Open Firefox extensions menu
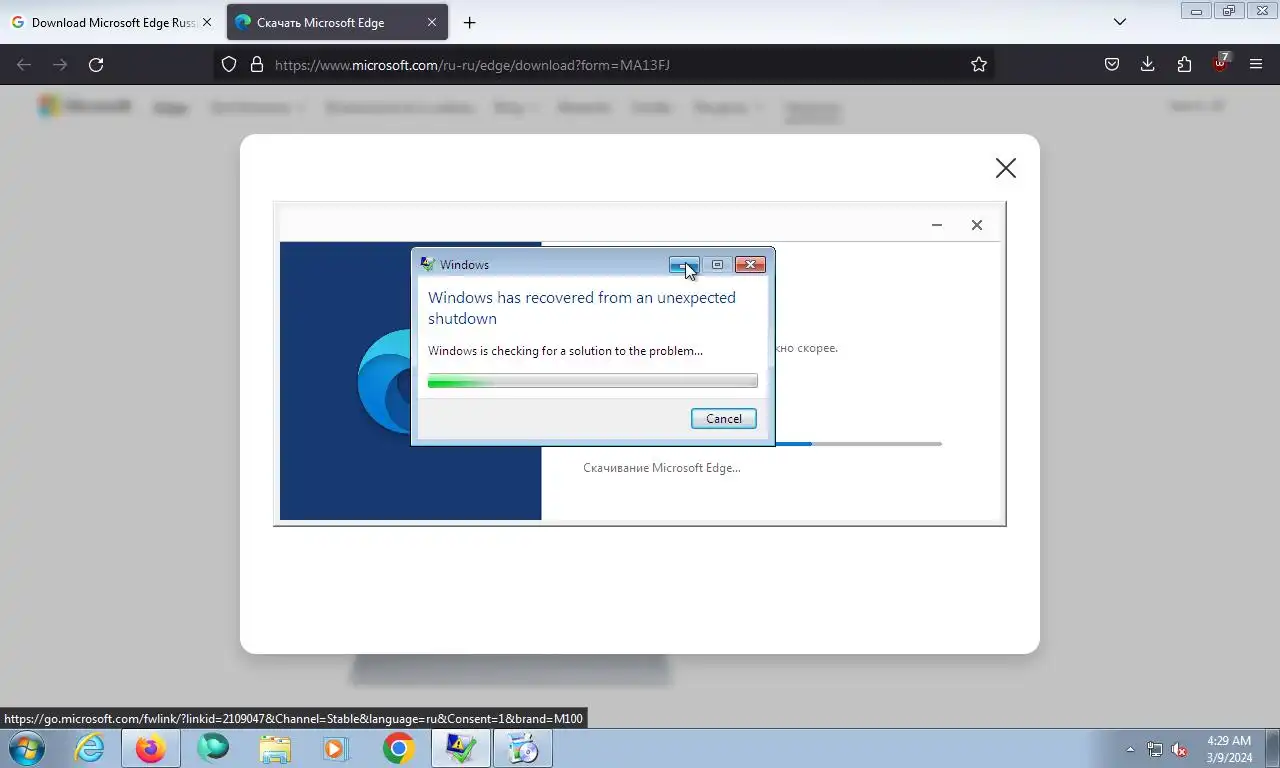The height and width of the screenshot is (768, 1280). tap(1184, 64)
